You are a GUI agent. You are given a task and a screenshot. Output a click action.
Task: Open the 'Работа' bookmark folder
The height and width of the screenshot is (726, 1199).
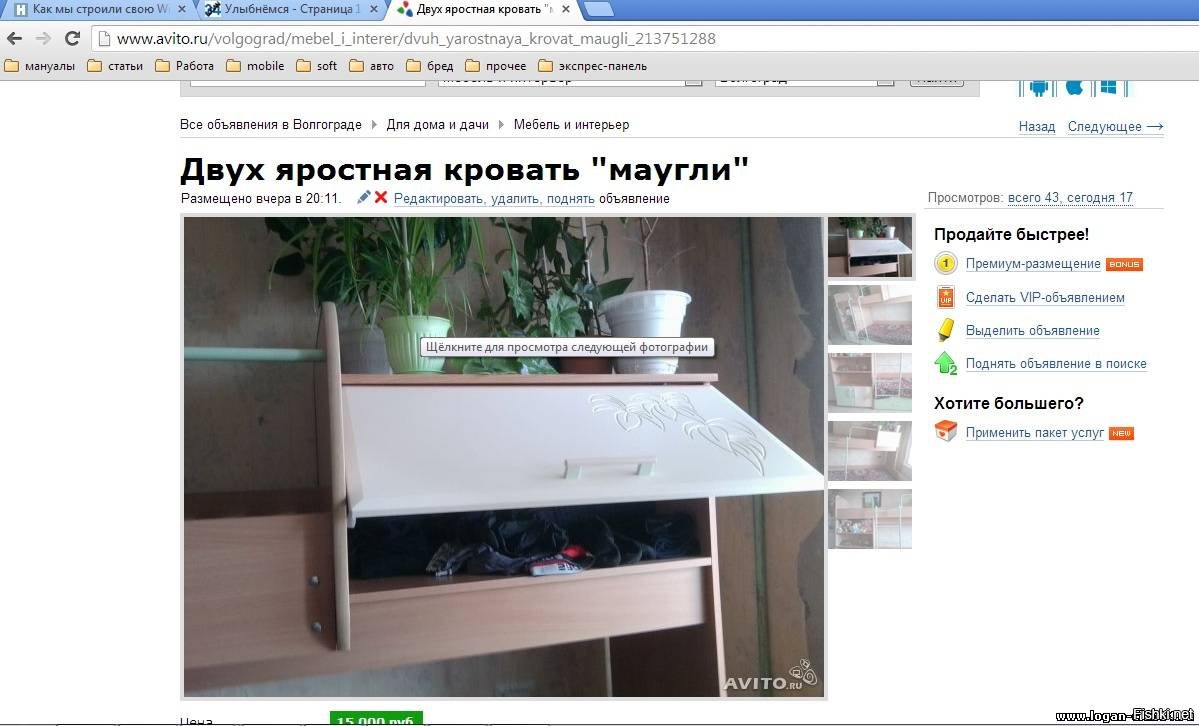[184, 66]
